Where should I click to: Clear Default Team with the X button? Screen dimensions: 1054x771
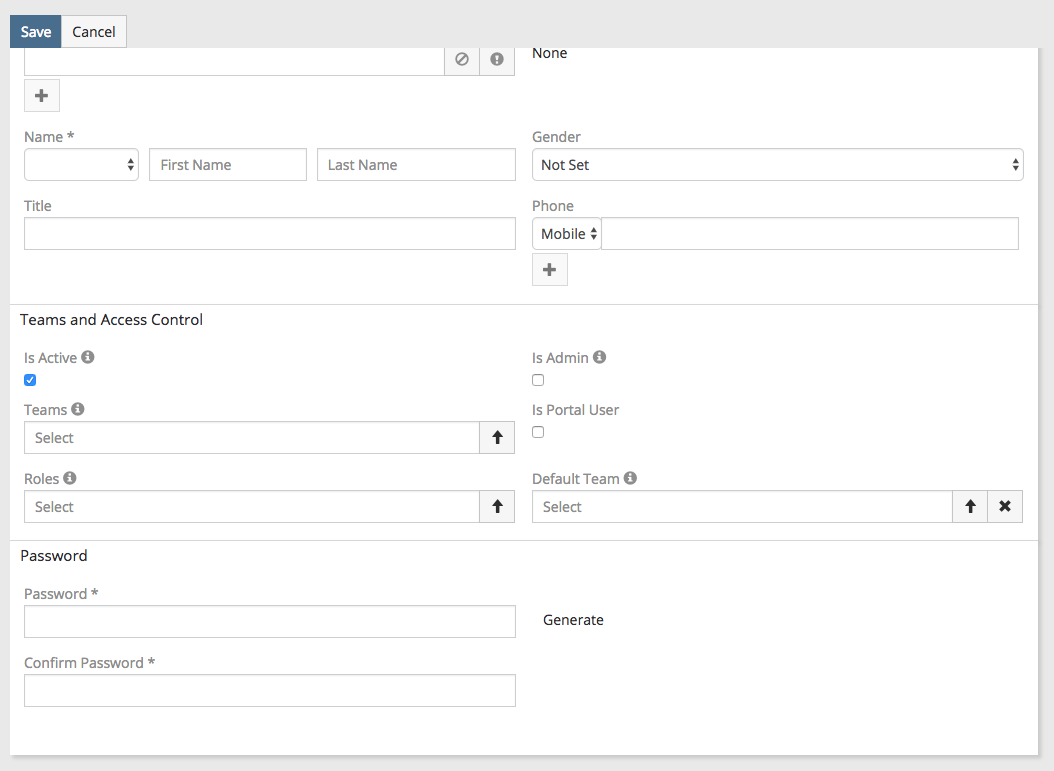pyautogui.click(x=1005, y=507)
